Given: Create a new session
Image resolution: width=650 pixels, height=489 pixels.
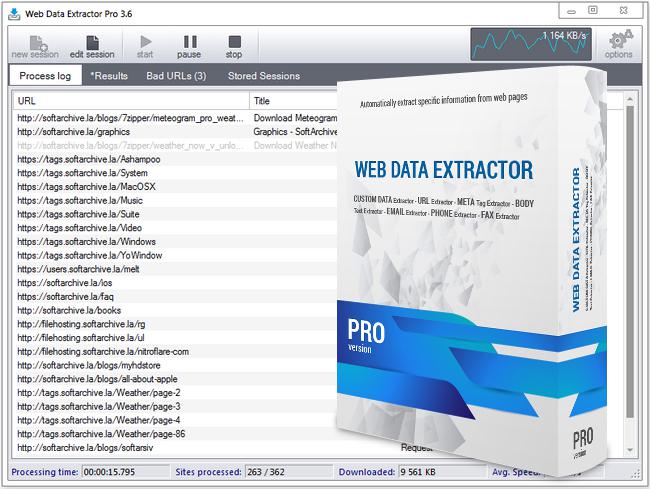Looking at the screenshot, I should coord(35,46).
